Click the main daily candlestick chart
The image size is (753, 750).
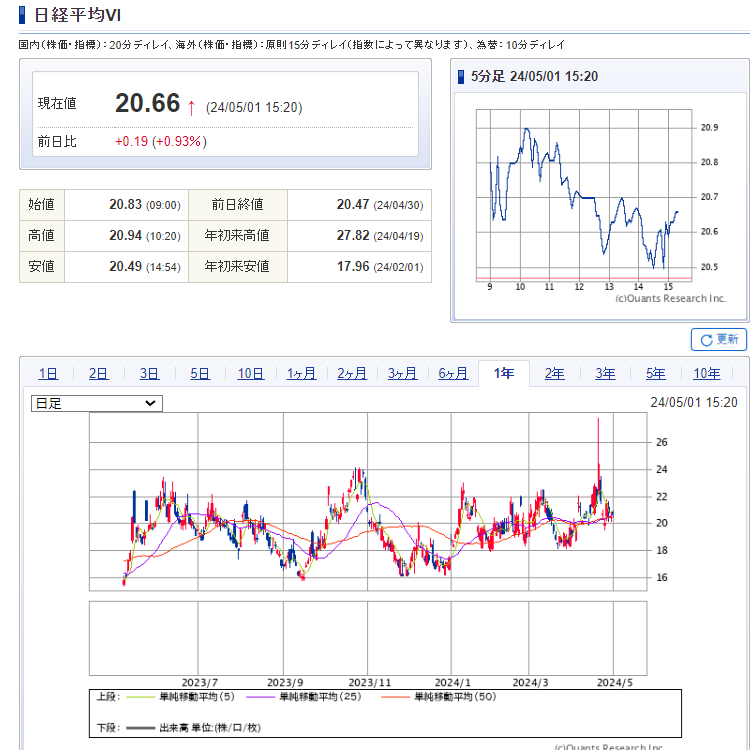pyautogui.click(x=368, y=500)
